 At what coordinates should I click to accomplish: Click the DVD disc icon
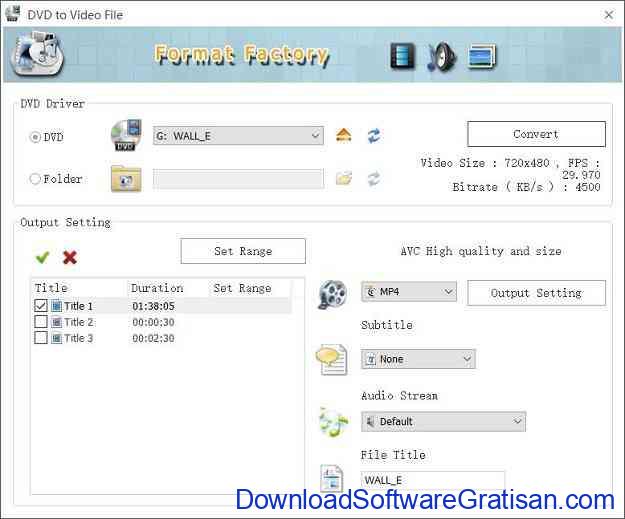pyautogui.click(x=126, y=136)
